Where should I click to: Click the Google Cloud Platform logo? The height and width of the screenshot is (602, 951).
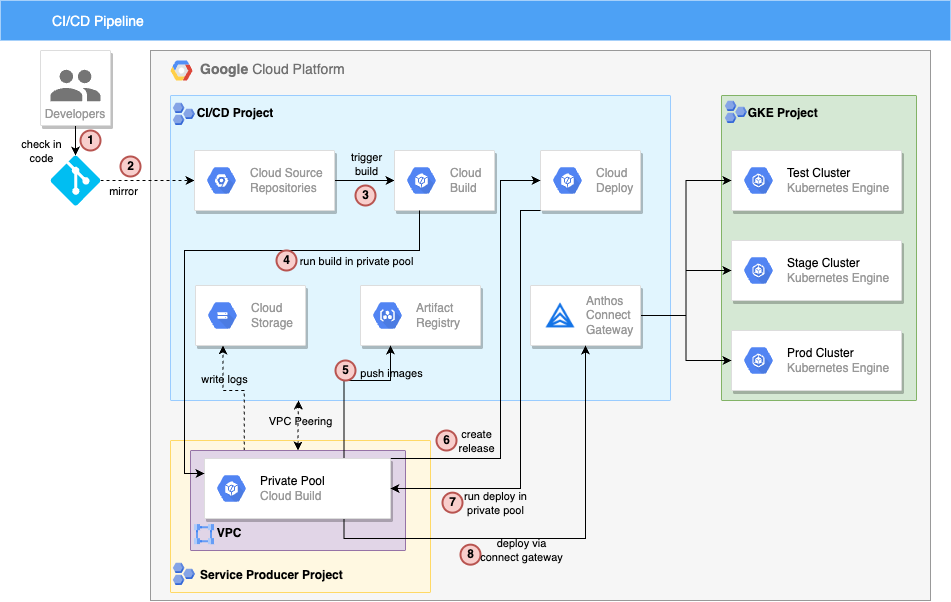(181, 70)
